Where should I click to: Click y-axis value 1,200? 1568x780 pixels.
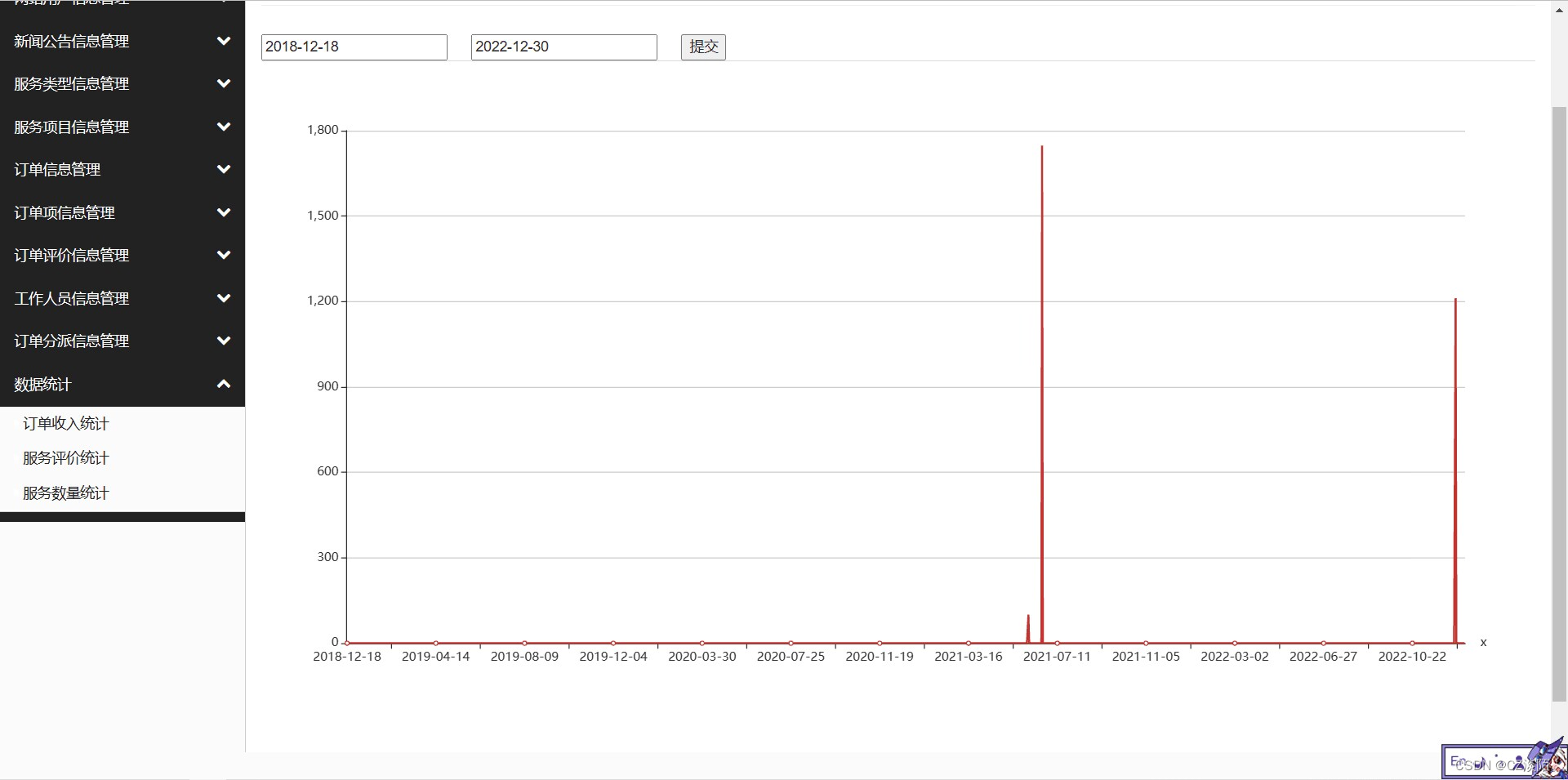(x=323, y=301)
